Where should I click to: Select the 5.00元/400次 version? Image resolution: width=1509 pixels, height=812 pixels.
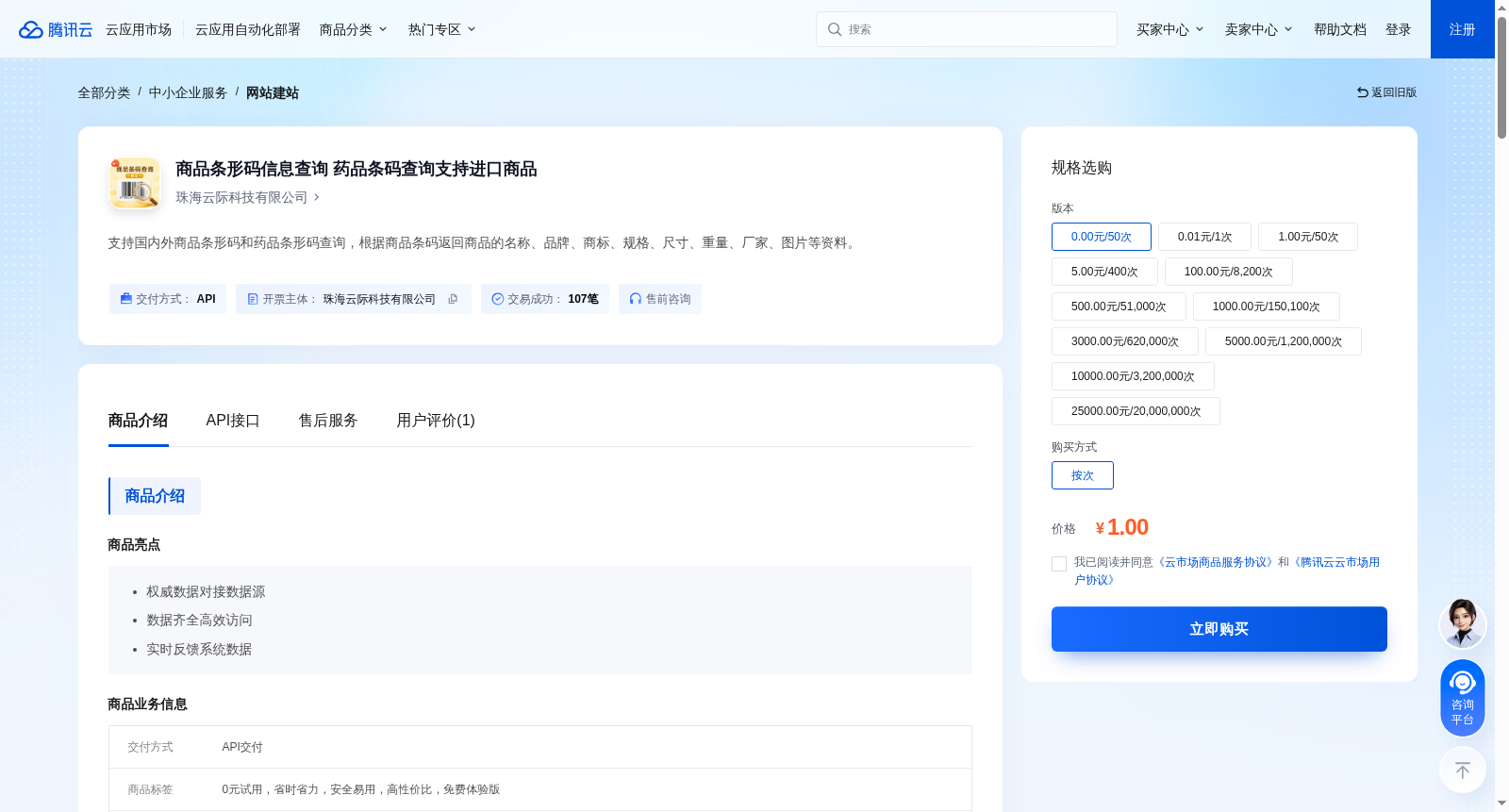pos(1104,272)
